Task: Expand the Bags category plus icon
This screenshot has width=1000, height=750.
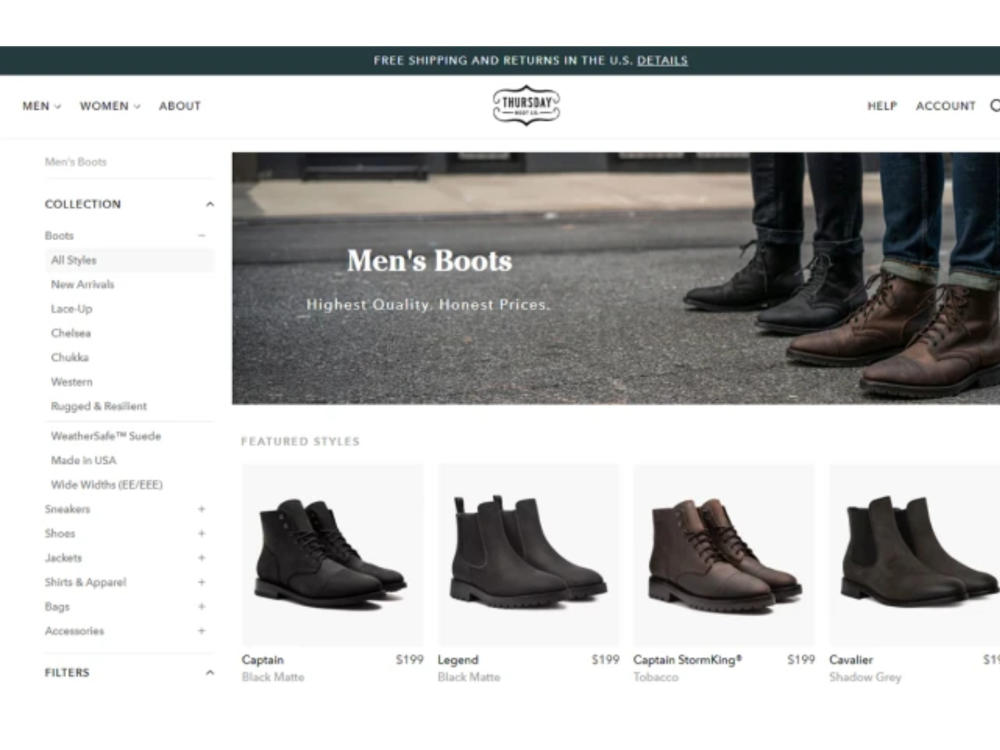Action: [202, 607]
